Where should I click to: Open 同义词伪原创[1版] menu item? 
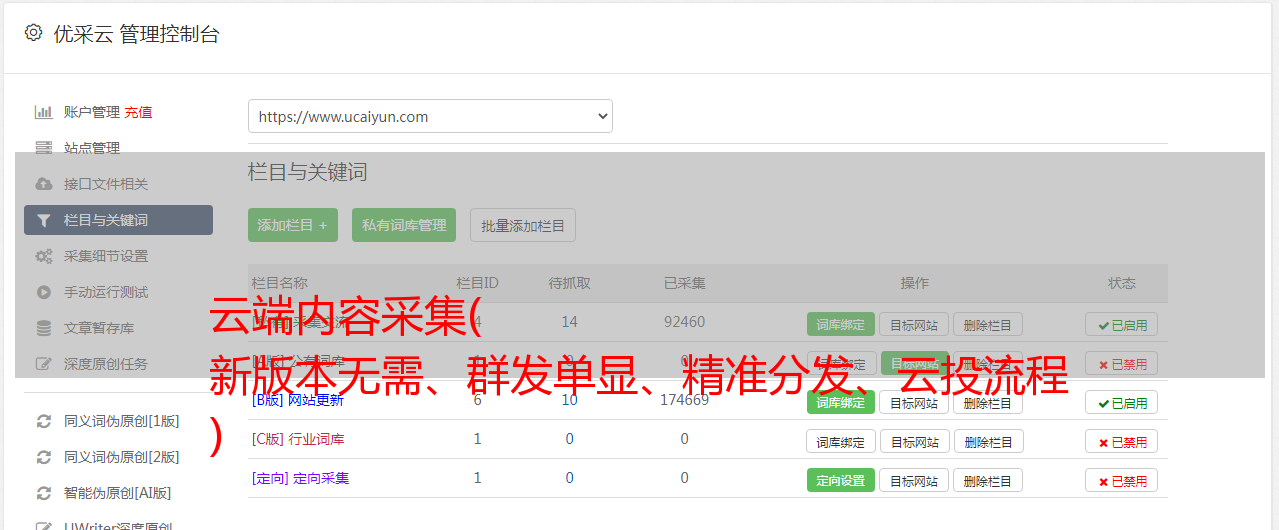click(122, 421)
